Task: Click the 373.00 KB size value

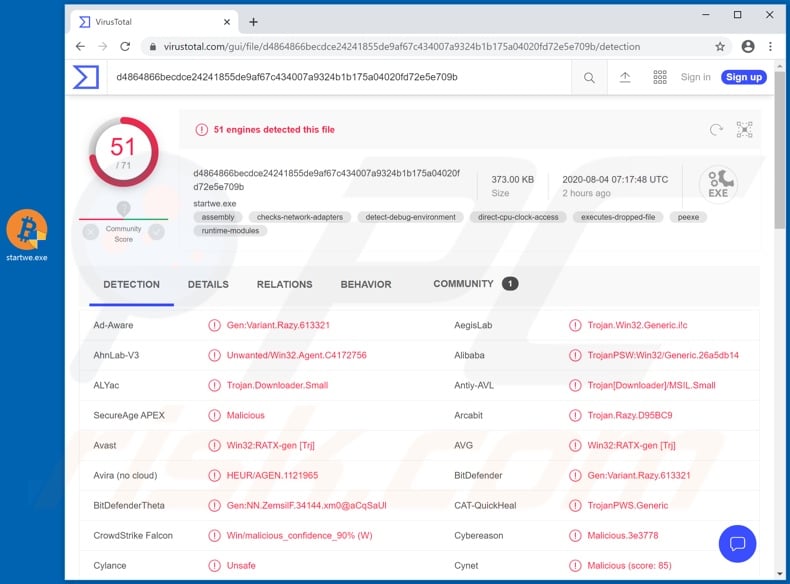Action: [512, 179]
